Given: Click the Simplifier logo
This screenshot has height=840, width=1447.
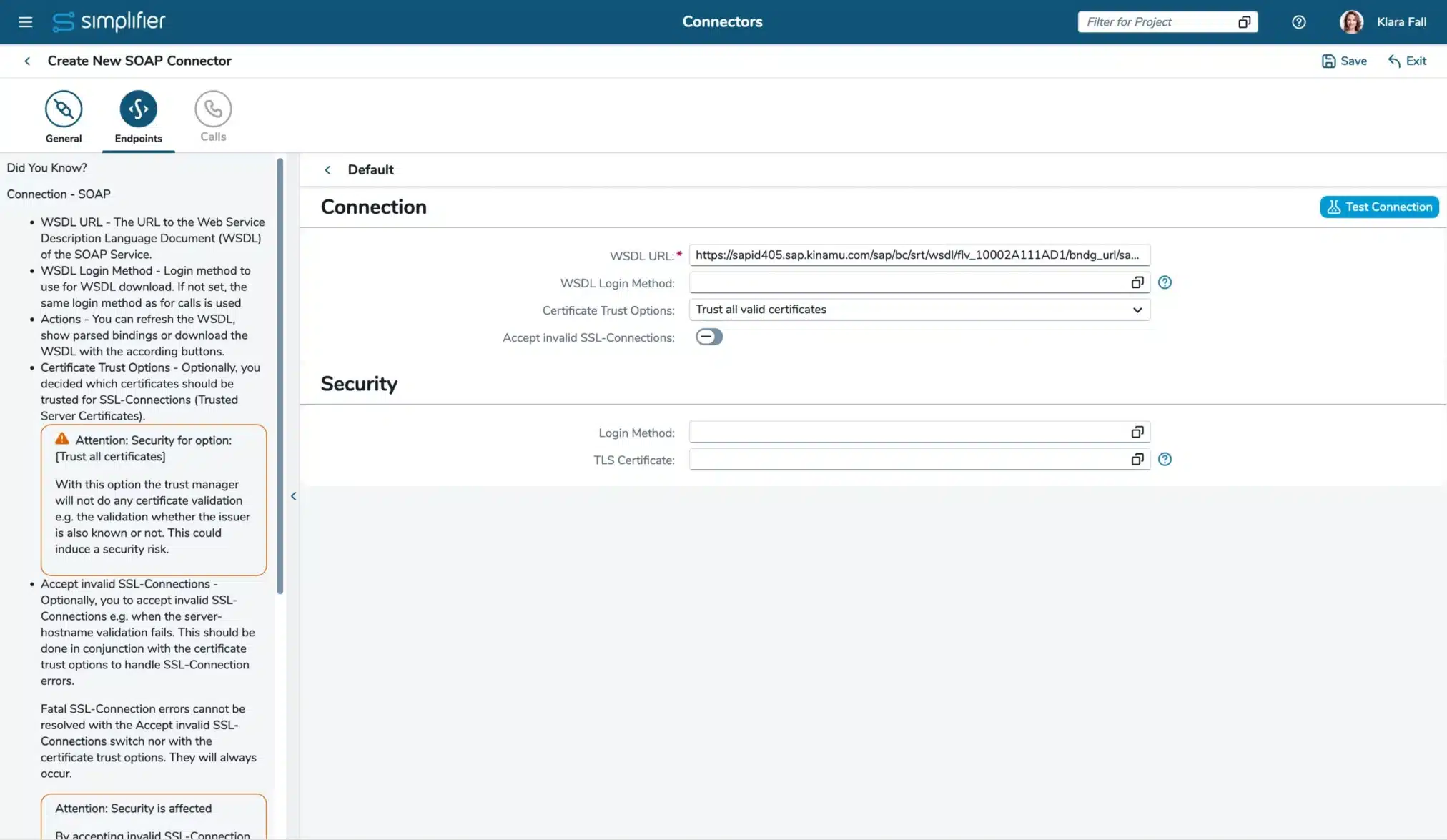Looking at the screenshot, I should 109,21.
